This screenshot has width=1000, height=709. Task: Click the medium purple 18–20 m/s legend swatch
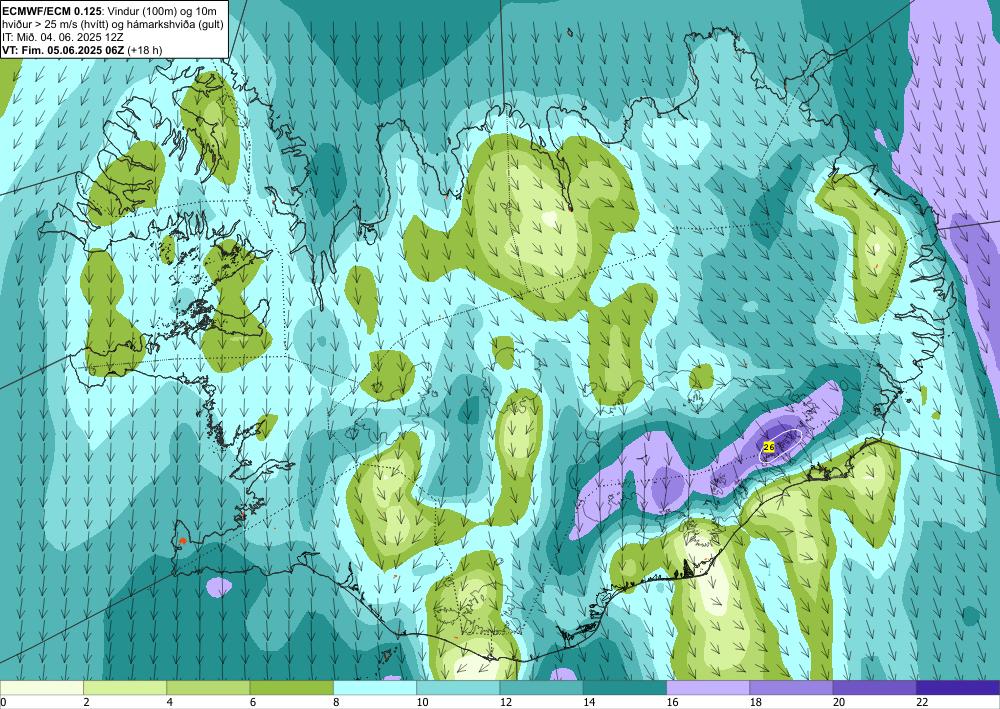pyautogui.click(x=791, y=687)
